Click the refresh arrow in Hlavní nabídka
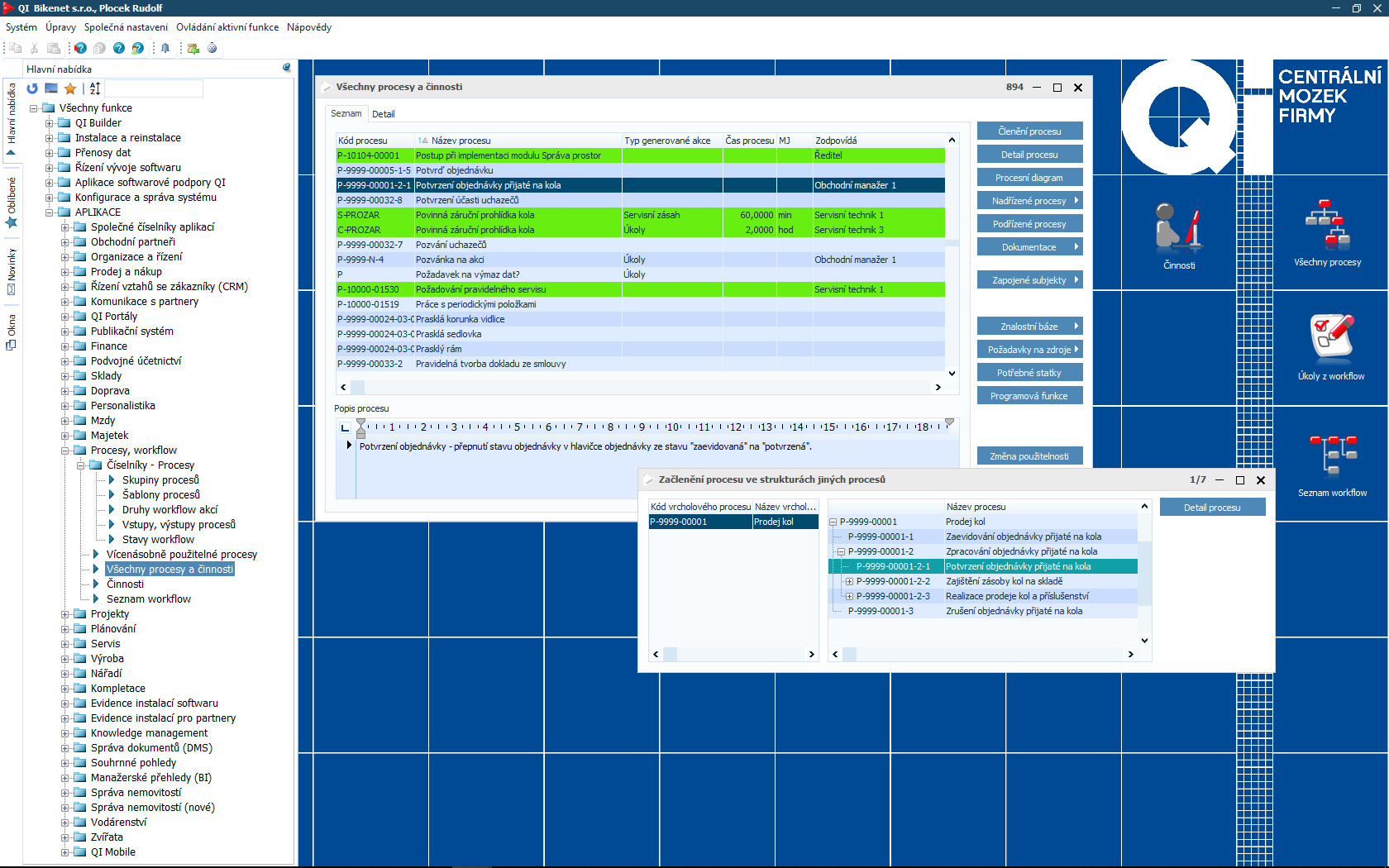 pos(32,88)
